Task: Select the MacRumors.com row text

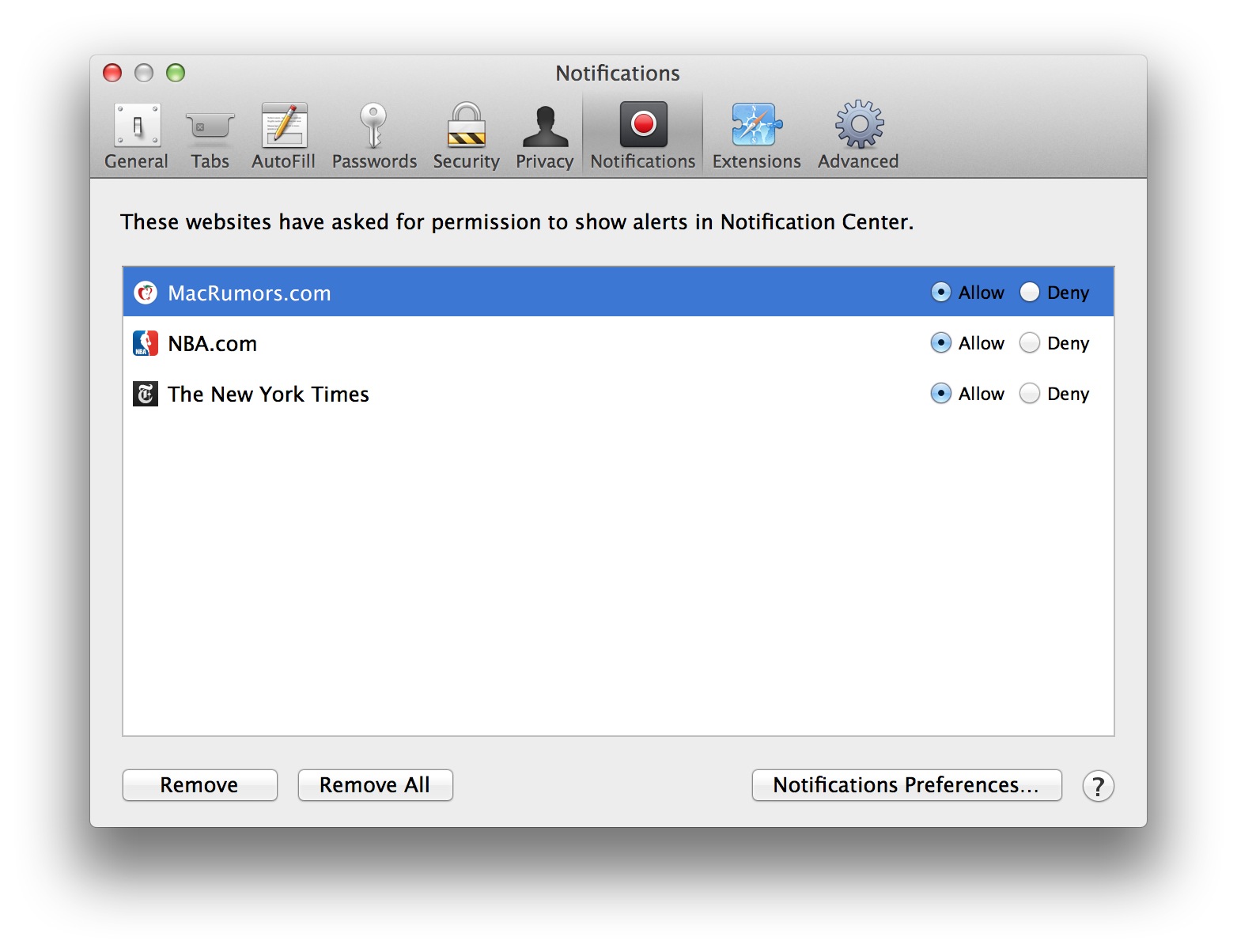Action: 249,293
